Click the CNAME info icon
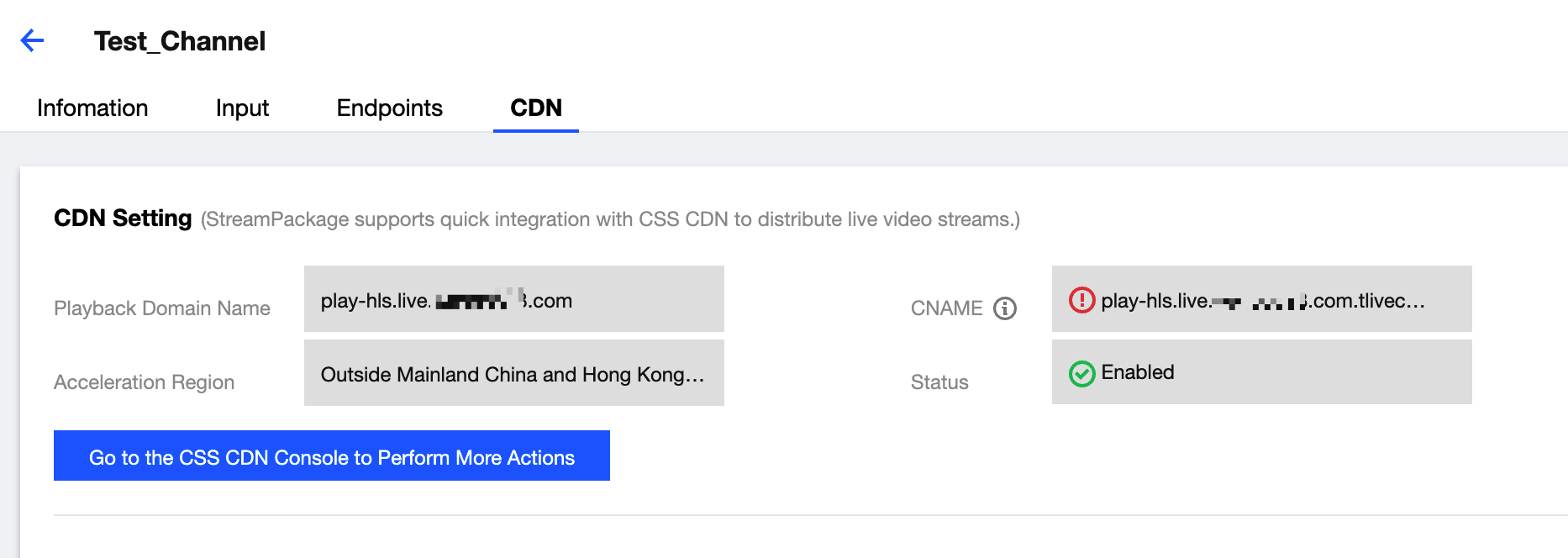The height and width of the screenshot is (558, 1568). coord(1004,308)
